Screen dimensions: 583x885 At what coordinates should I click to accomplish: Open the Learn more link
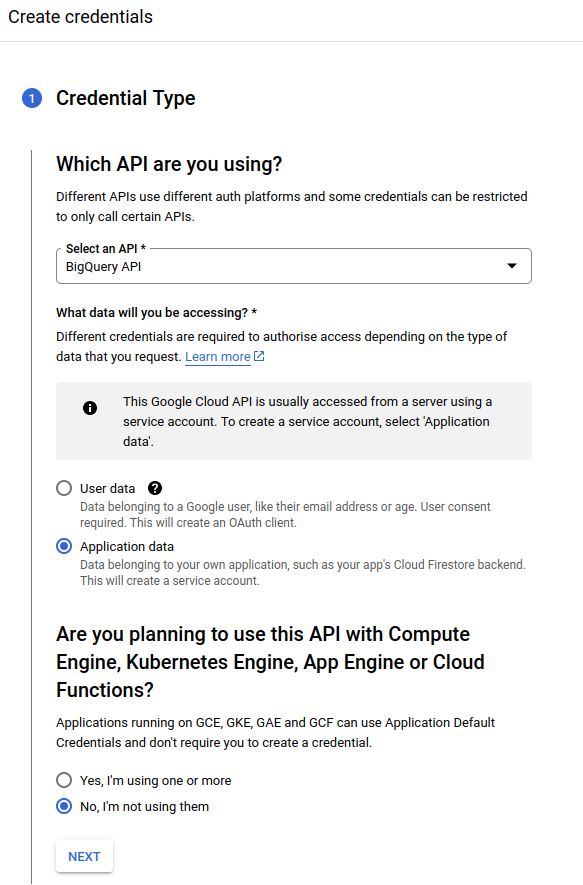[x=218, y=357]
